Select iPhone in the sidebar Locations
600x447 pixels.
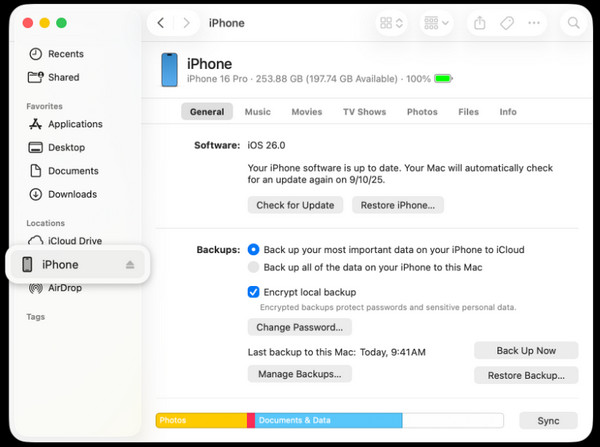pyautogui.click(x=78, y=264)
